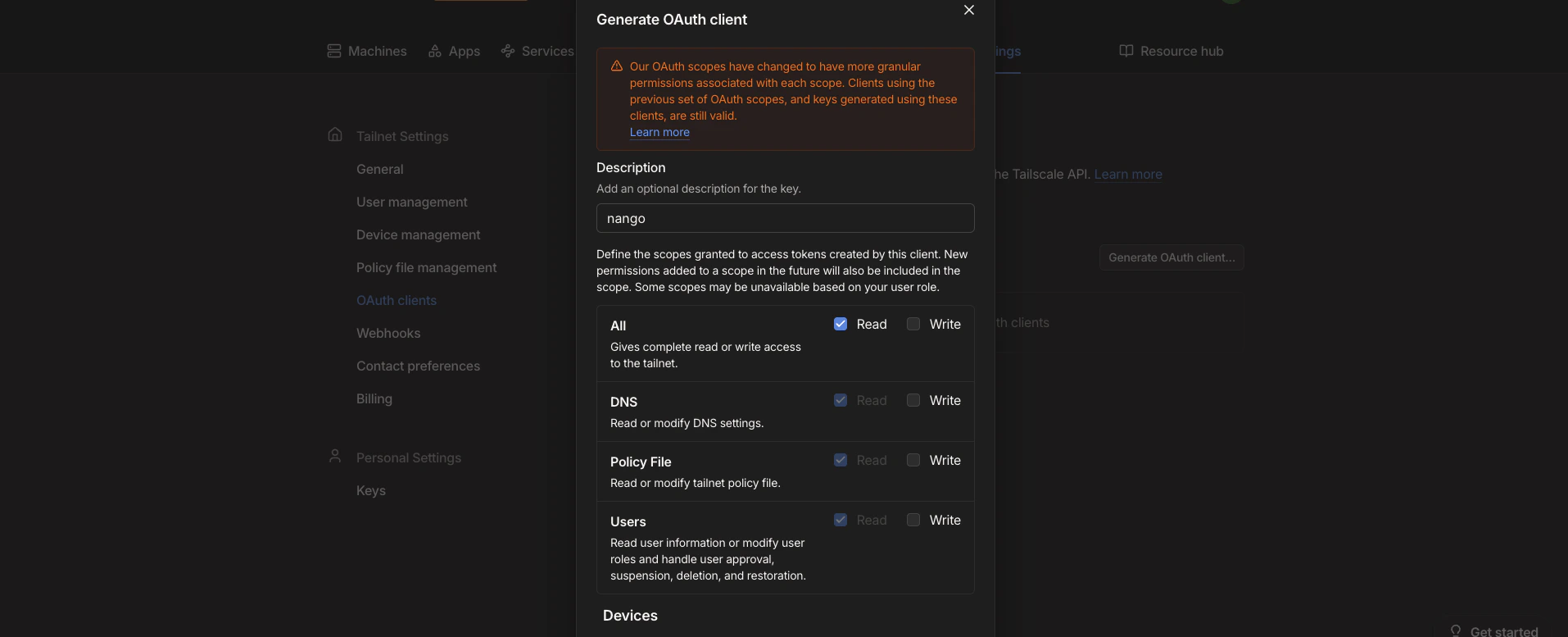Click the Apps icon in navigation
1568x637 pixels.
point(435,51)
